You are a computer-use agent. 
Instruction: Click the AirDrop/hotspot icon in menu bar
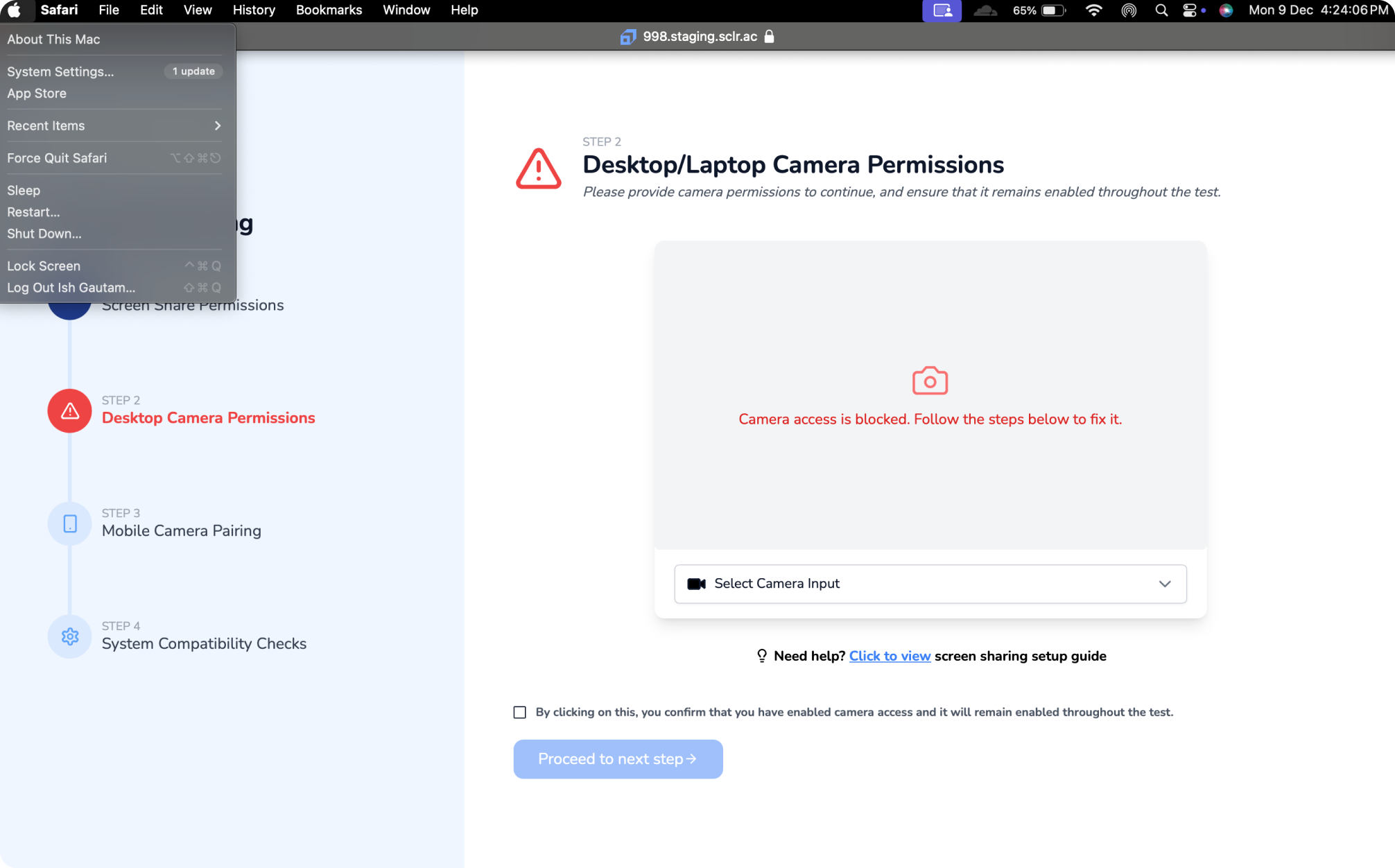[1129, 10]
